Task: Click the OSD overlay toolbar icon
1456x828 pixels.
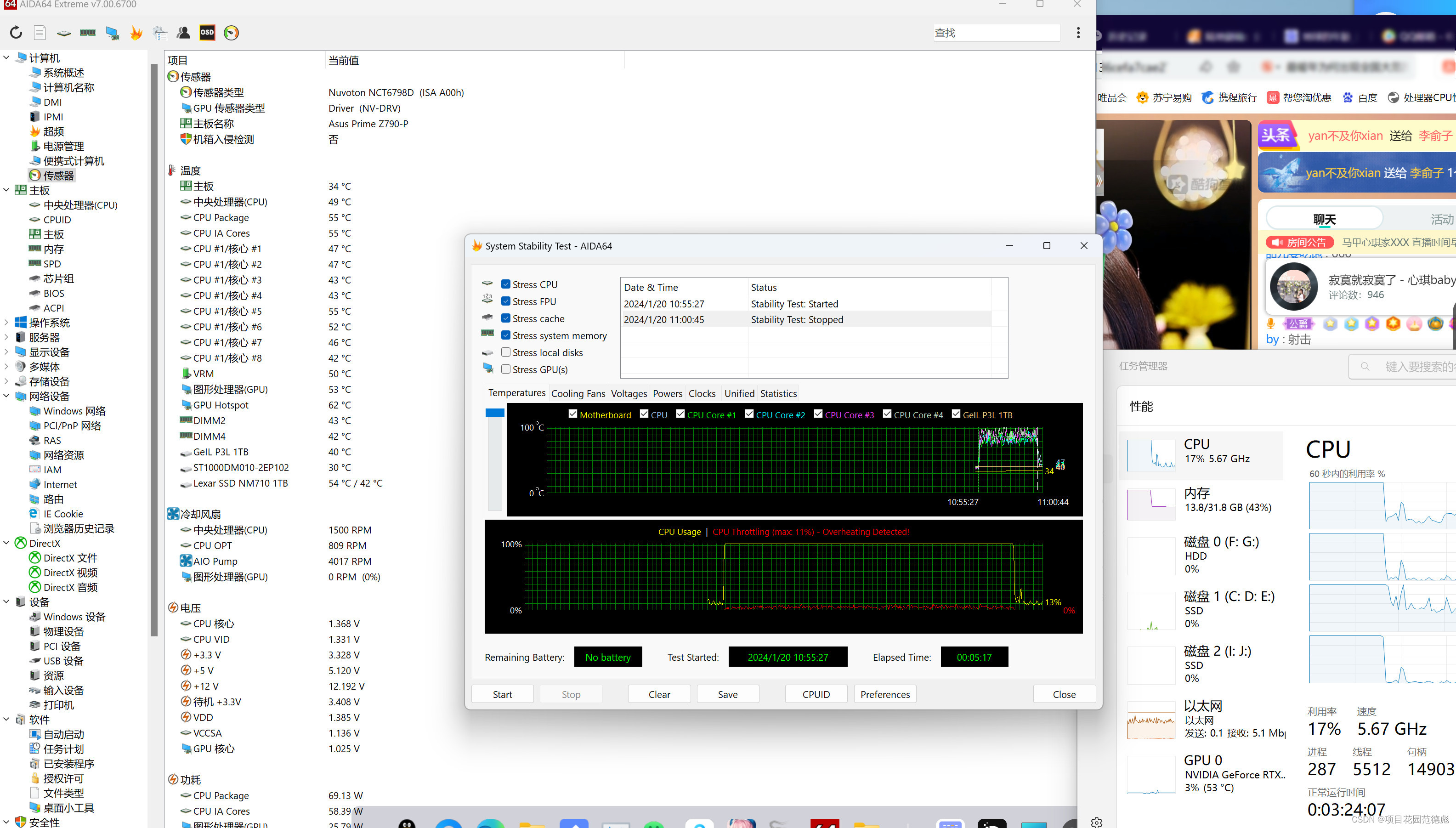Action: [207, 33]
